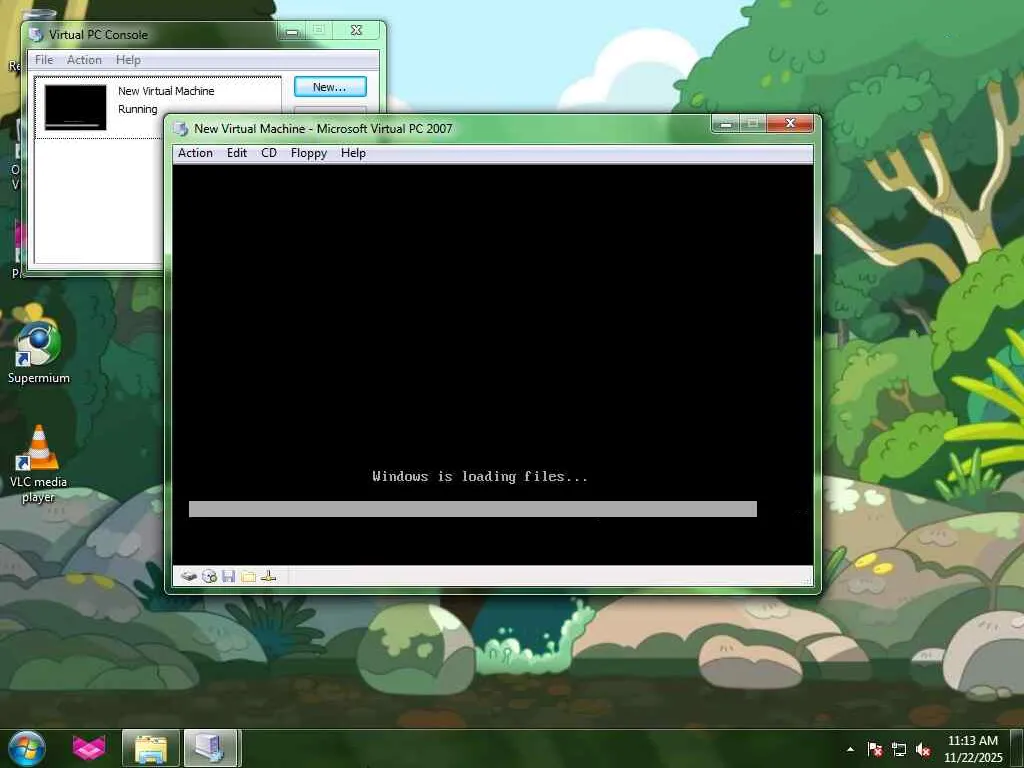1024x768 pixels.
Task: Minimize the New Virtual Machine window
Action: pos(726,123)
